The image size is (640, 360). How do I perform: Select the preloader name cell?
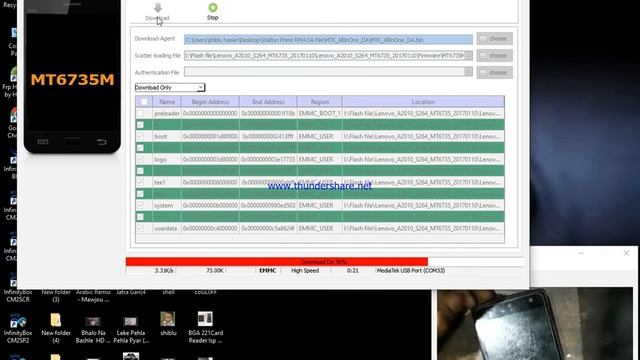[x=167, y=113]
